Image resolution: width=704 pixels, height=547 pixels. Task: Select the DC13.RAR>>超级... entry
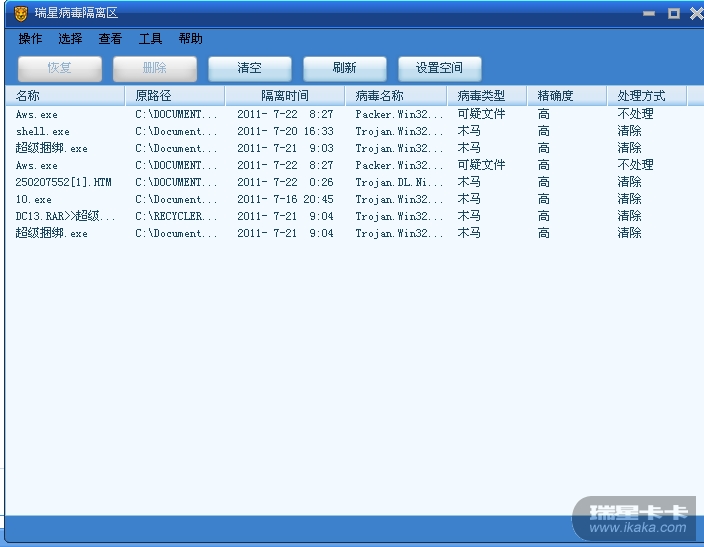point(65,216)
